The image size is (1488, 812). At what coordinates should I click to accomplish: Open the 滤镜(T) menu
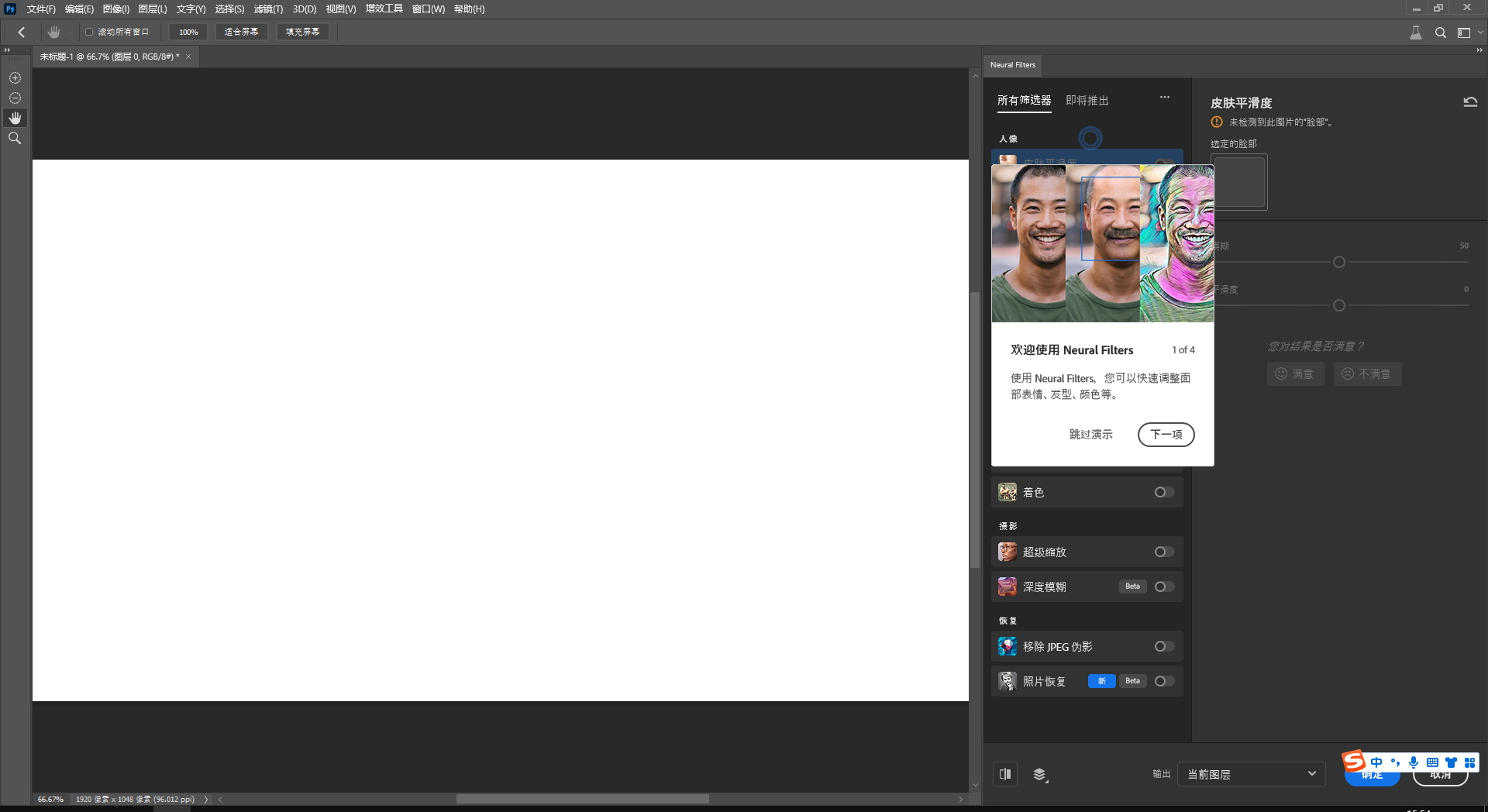point(267,9)
